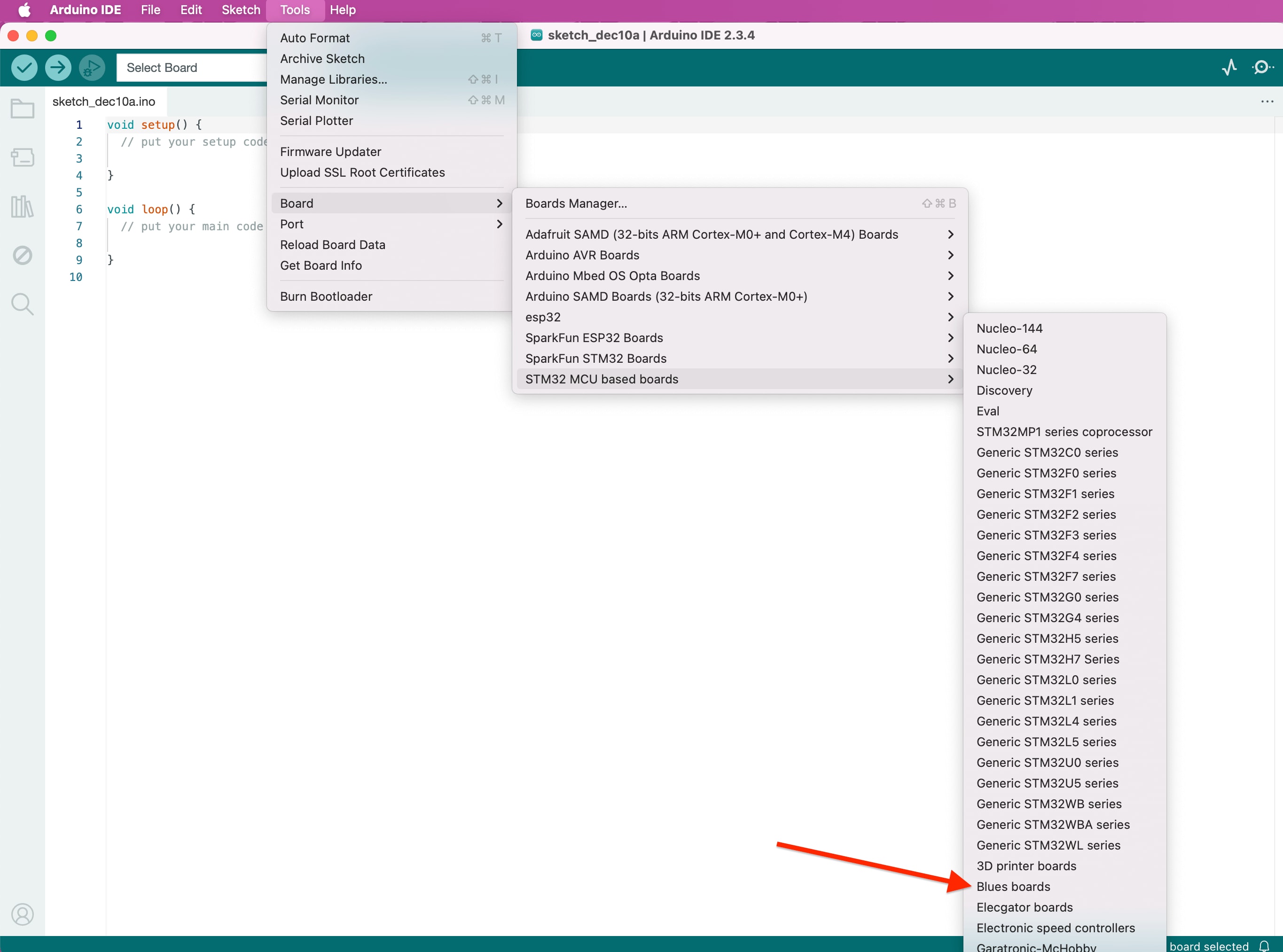The image size is (1283, 952).
Task: Open the Search sidebar icon
Action: click(23, 304)
